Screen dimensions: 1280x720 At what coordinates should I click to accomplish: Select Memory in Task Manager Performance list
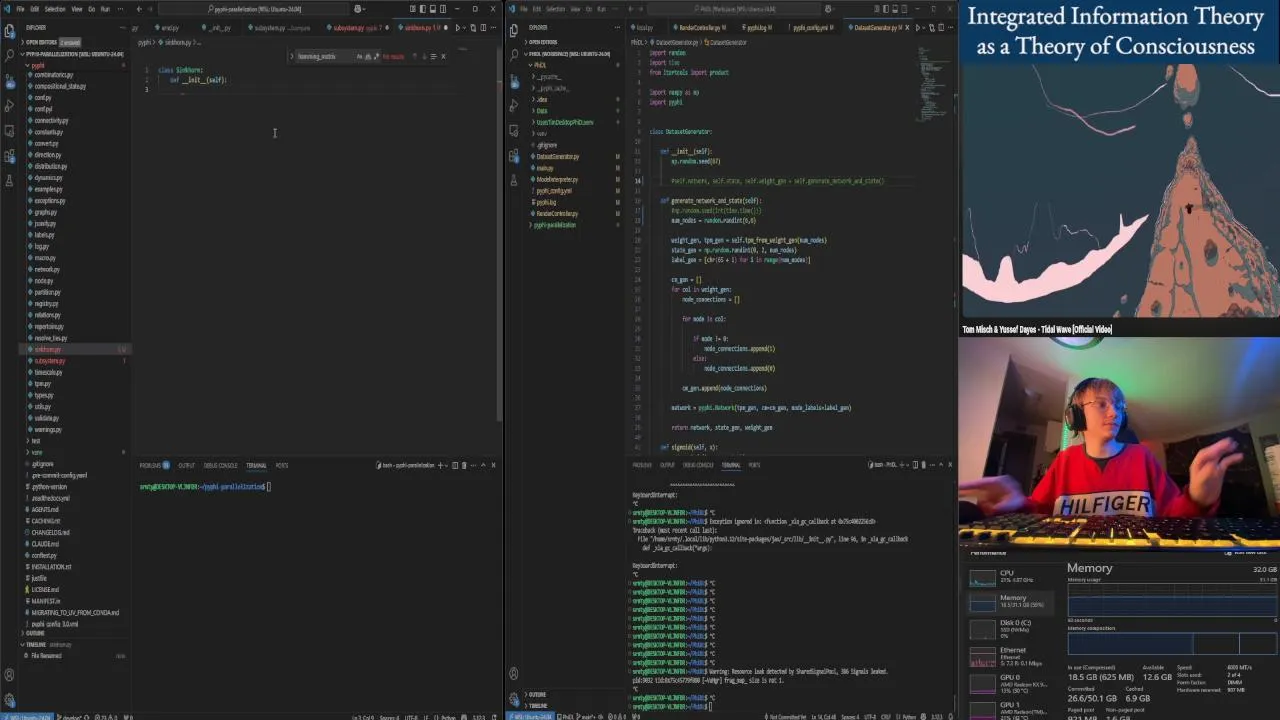click(x=1012, y=603)
